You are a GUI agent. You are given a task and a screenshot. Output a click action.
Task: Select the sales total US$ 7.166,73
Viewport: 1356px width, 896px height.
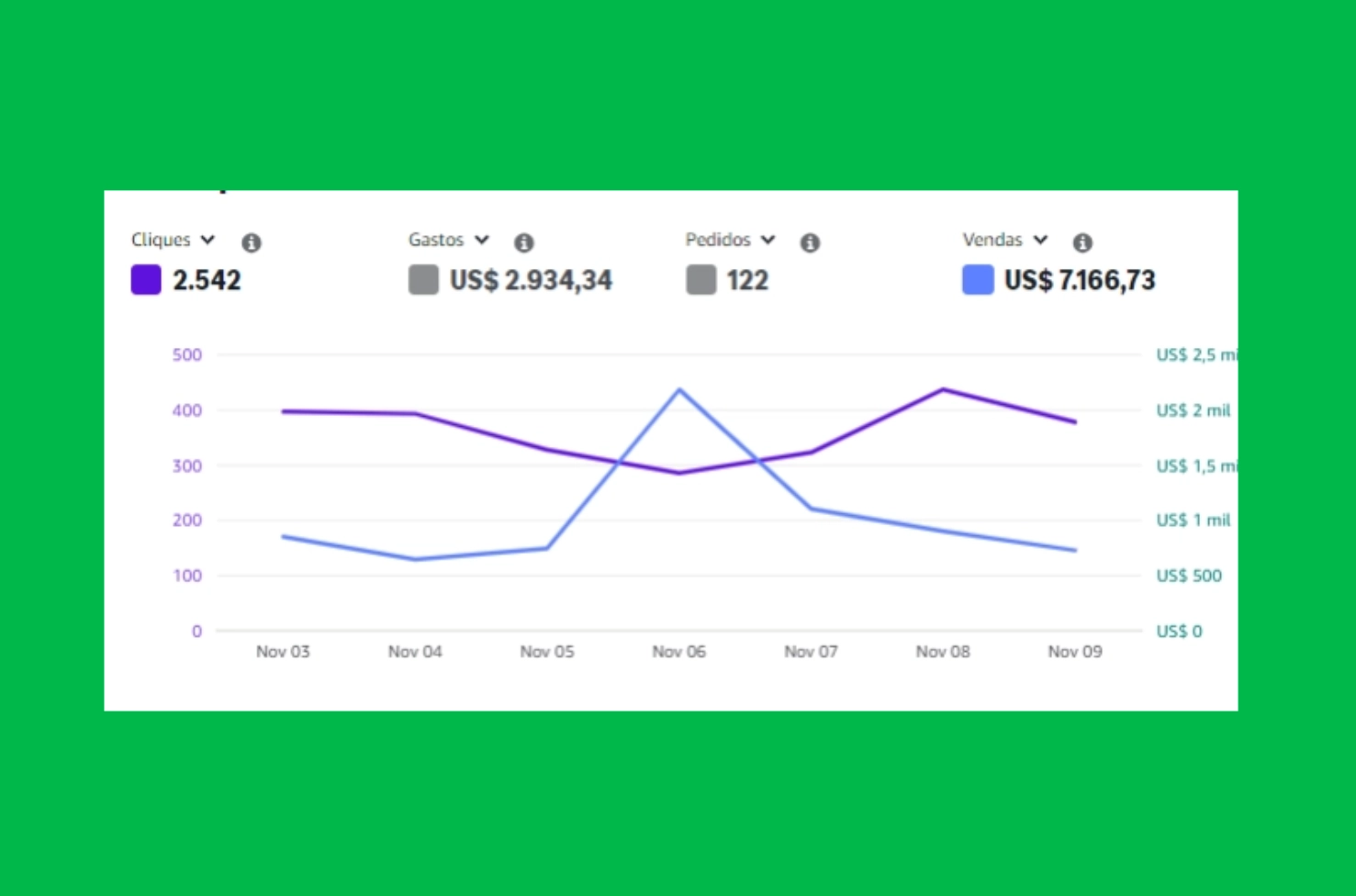1079,280
